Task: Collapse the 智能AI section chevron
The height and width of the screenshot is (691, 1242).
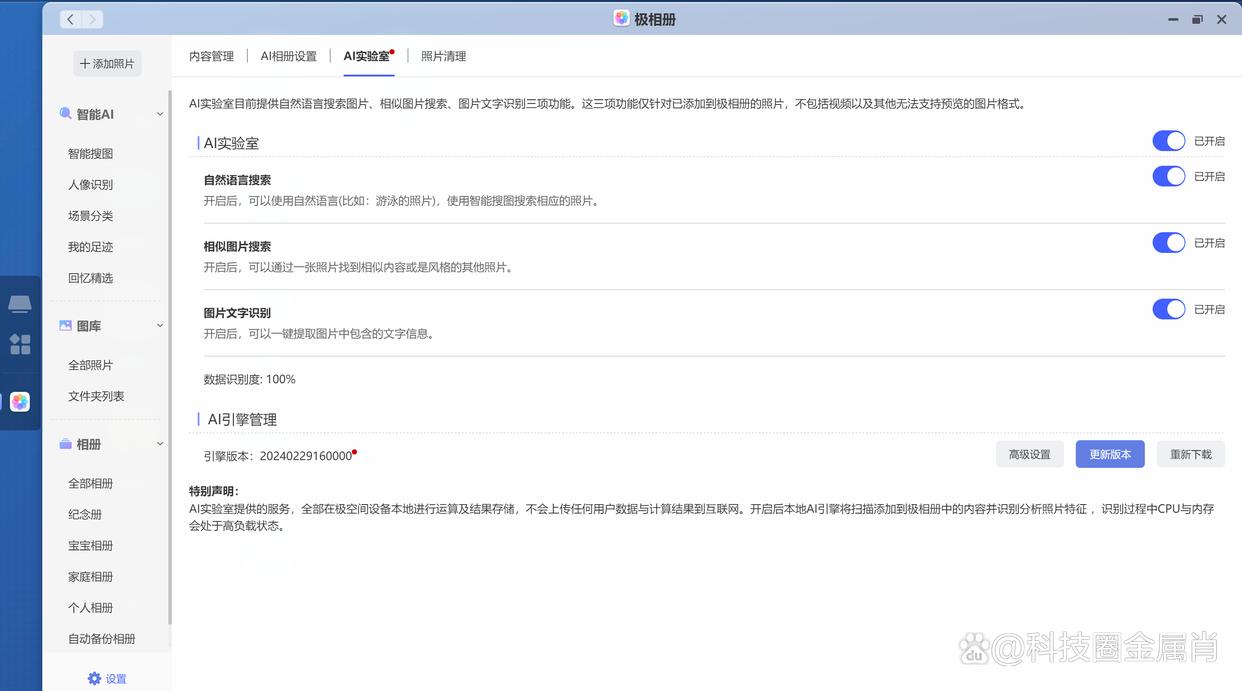Action: 160,114
